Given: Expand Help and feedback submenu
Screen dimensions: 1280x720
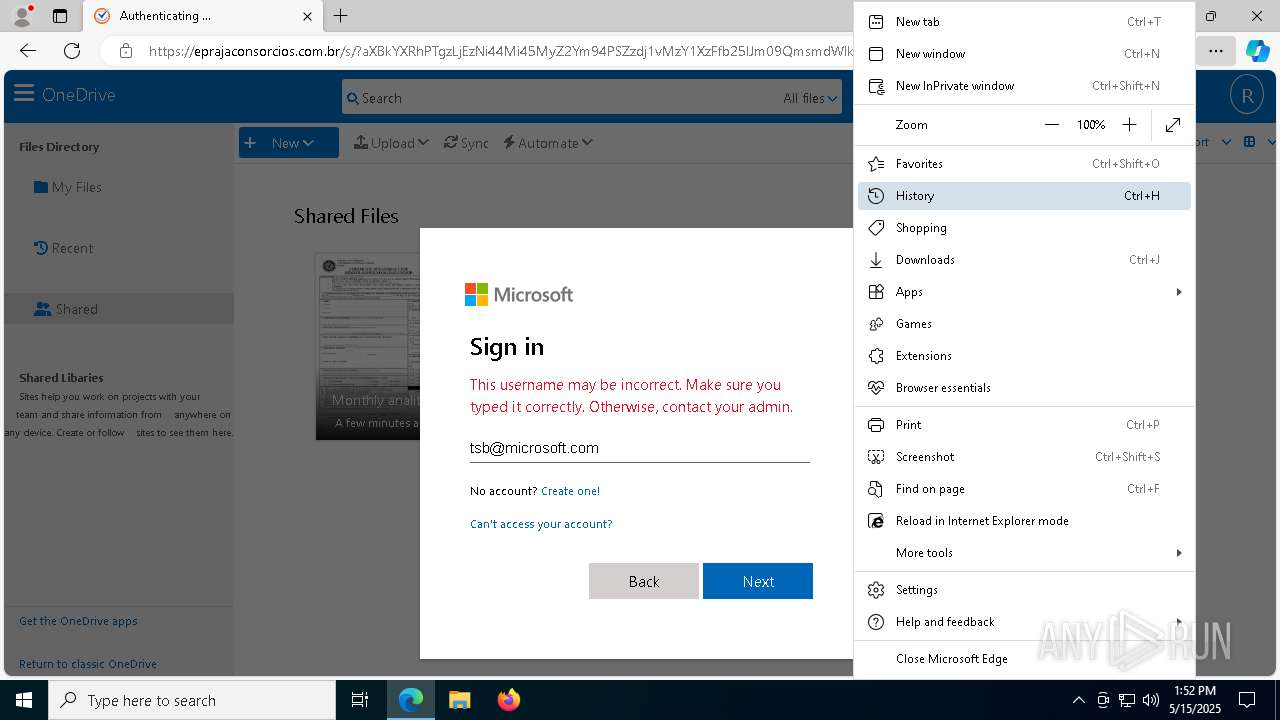Looking at the screenshot, I should click(x=1024, y=622).
